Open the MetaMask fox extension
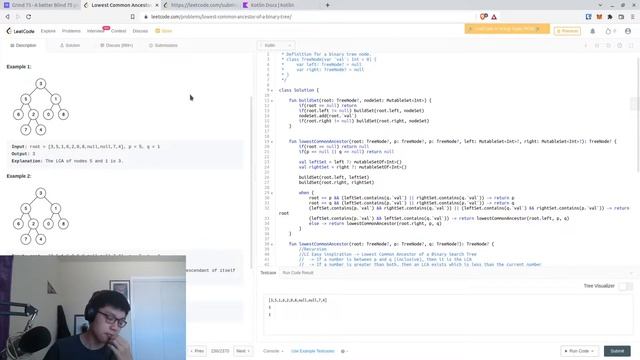This screenshot has height=360, width=640. 599,17
